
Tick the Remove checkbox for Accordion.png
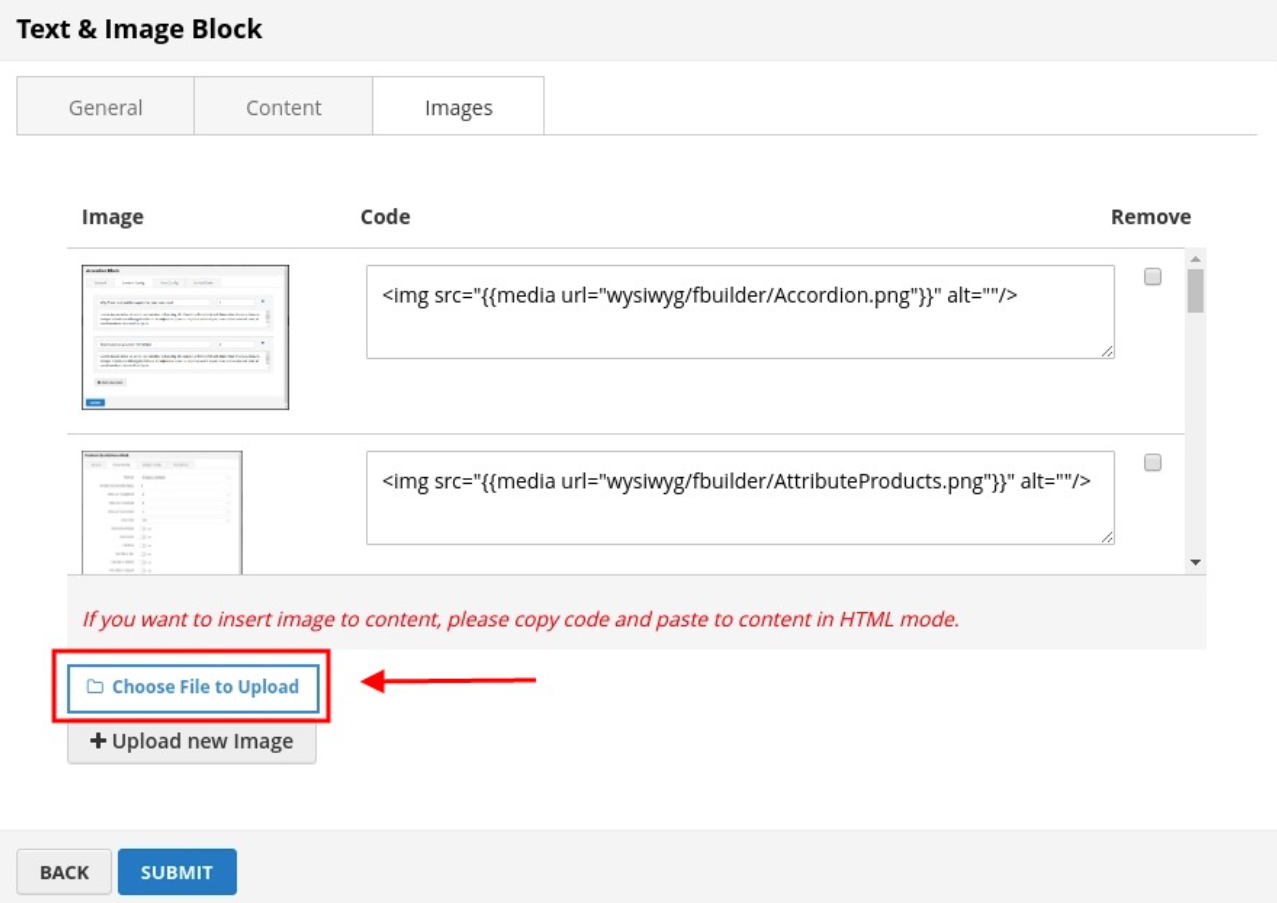pyautogui.click(x=1153, y=277)
